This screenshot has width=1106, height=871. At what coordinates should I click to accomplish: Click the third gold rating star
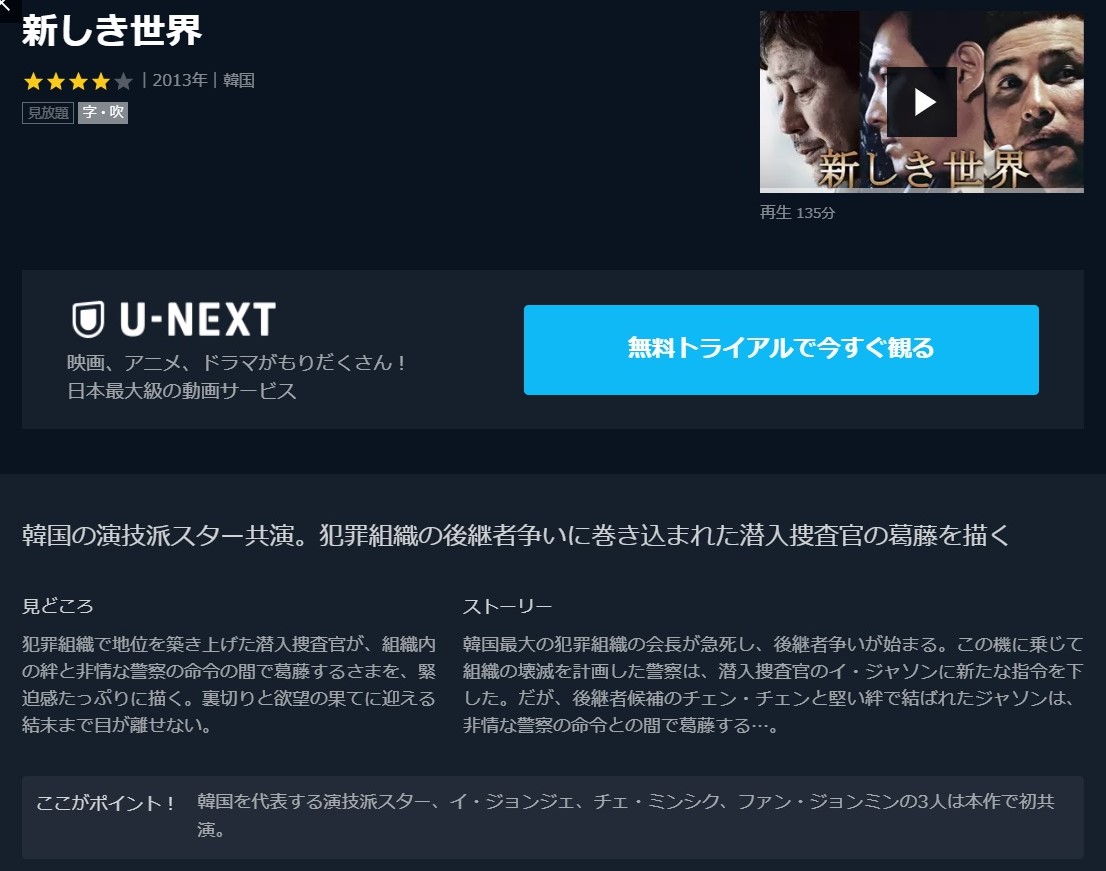click(78, 81)
